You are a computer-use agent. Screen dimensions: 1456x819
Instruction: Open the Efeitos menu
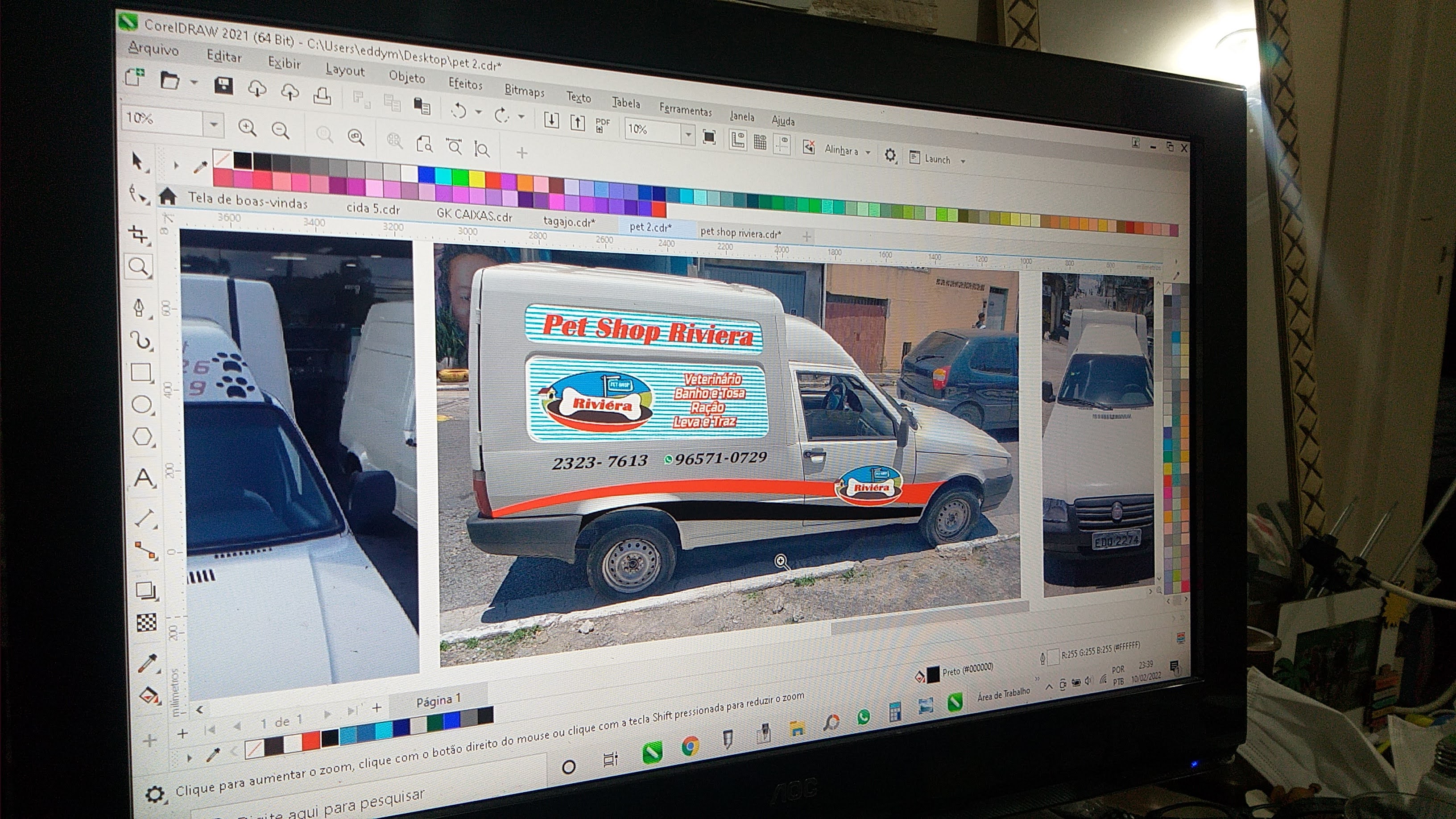(465, 84)
